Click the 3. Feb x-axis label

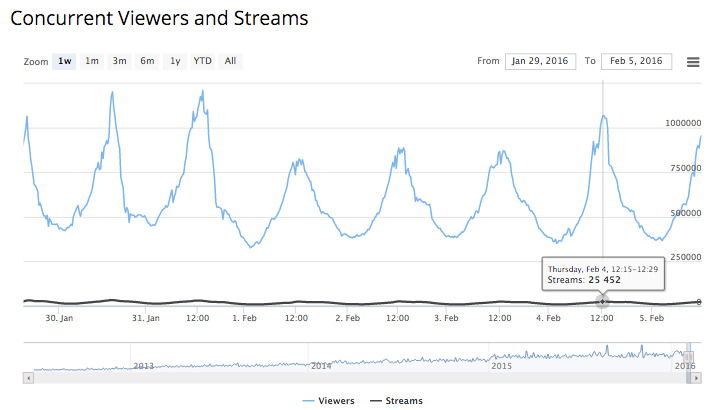(x=446, y=318)
